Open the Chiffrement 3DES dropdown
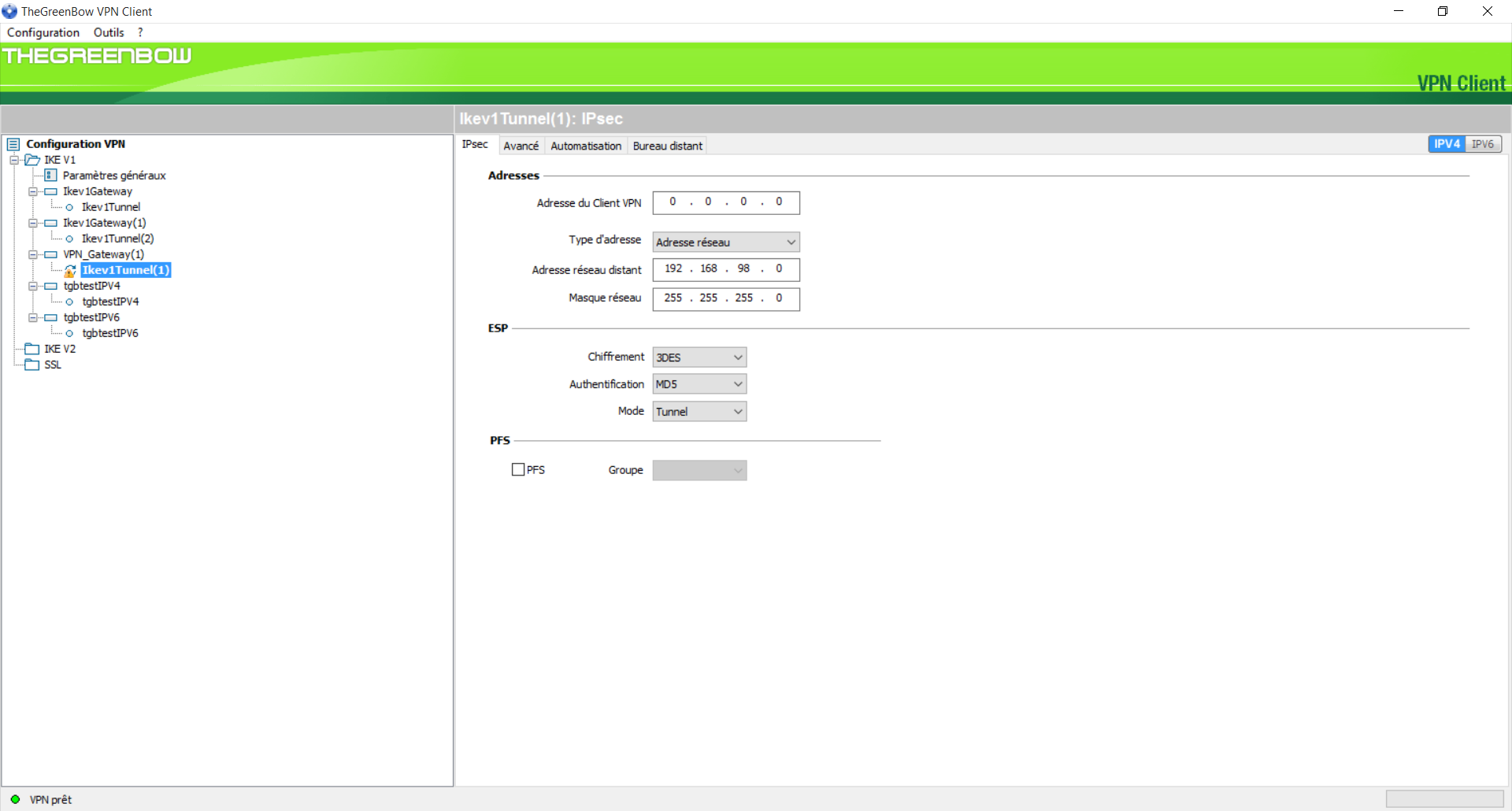 (x=699, y=357)
